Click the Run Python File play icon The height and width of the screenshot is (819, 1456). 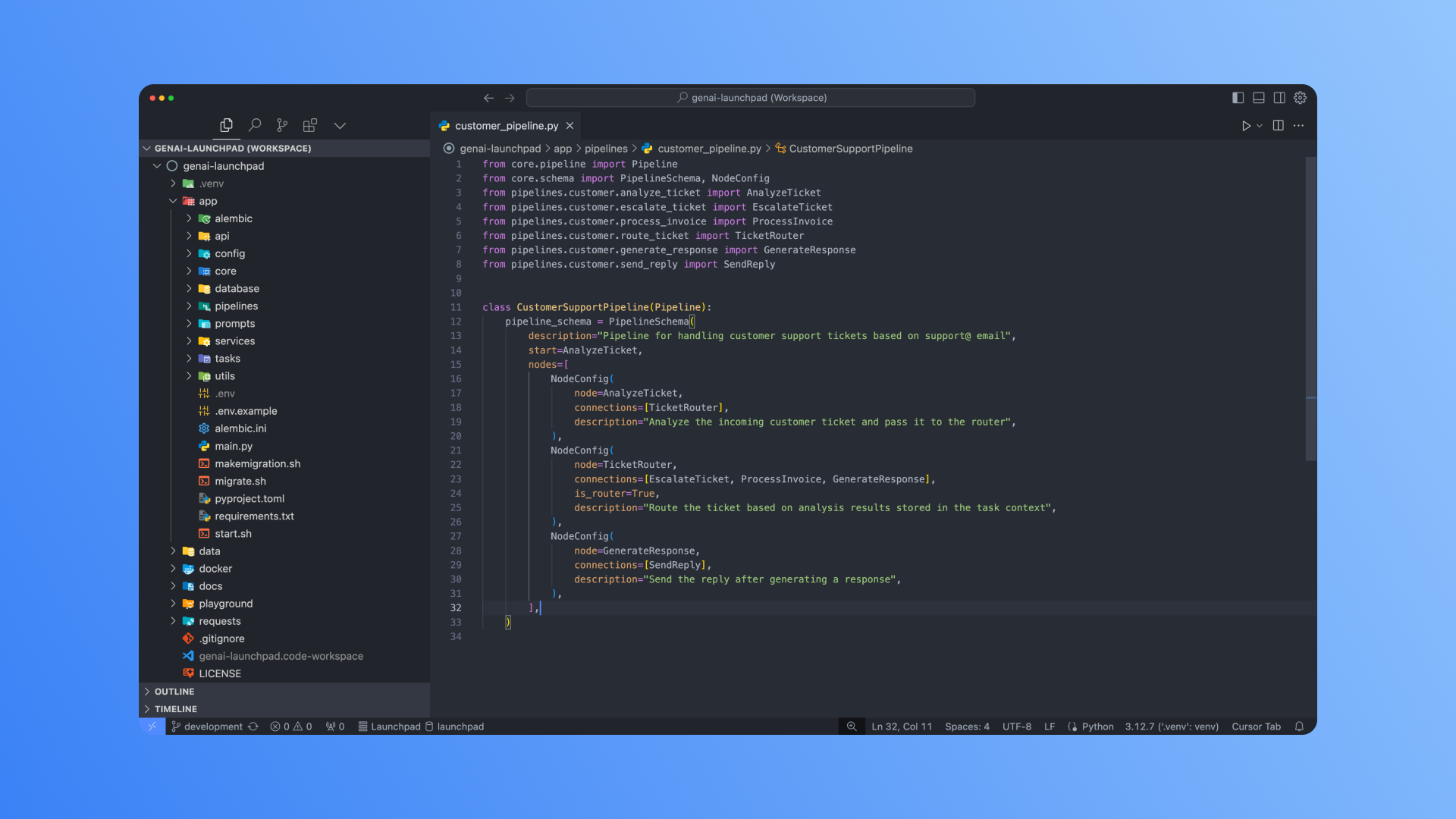coord(1245,126)
